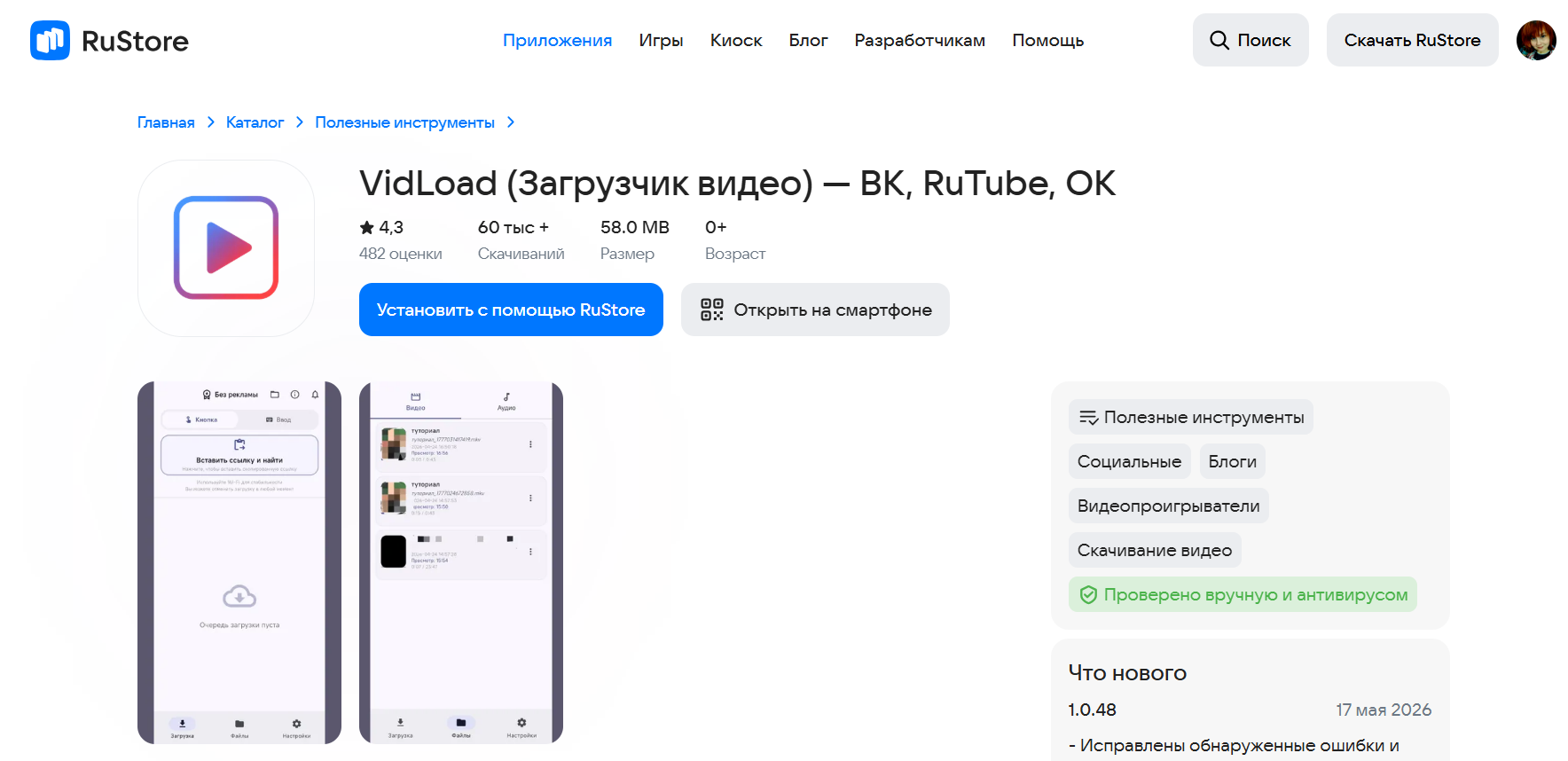Open Полезные инструменты breadcrumb link
The image size is (1568, 761).
404,122
